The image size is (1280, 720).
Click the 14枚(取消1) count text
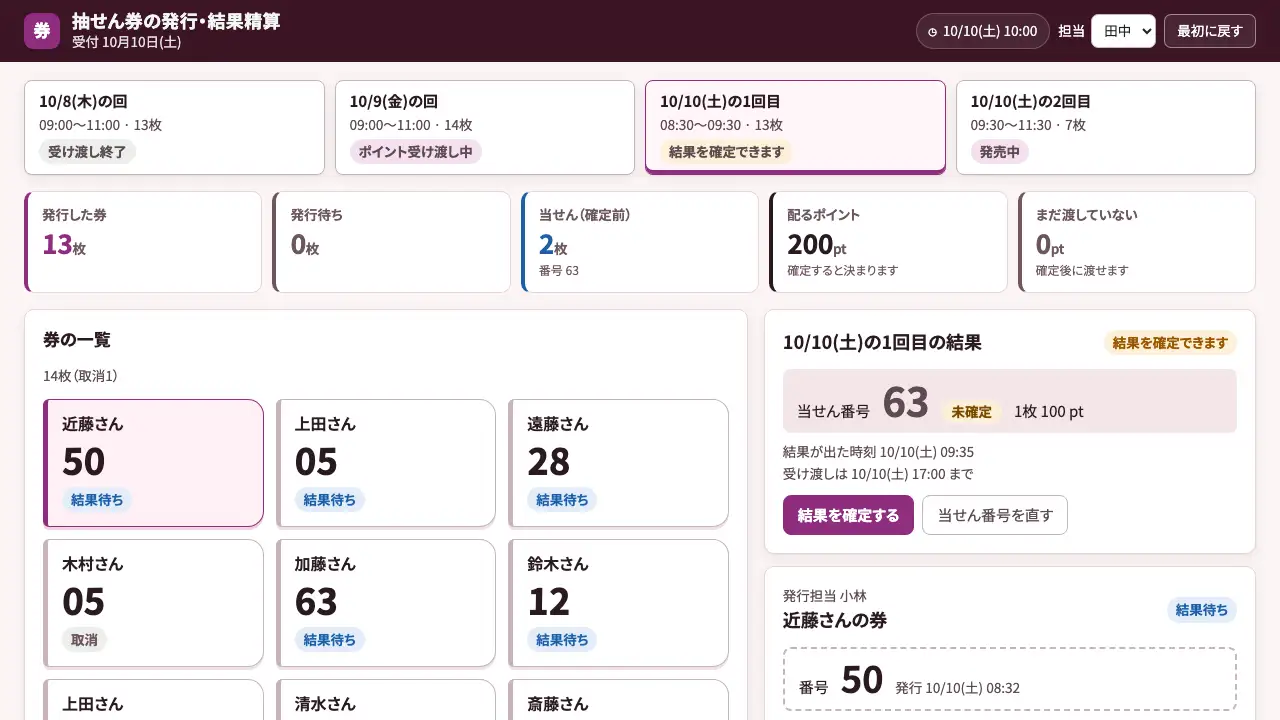click(80, 376)
